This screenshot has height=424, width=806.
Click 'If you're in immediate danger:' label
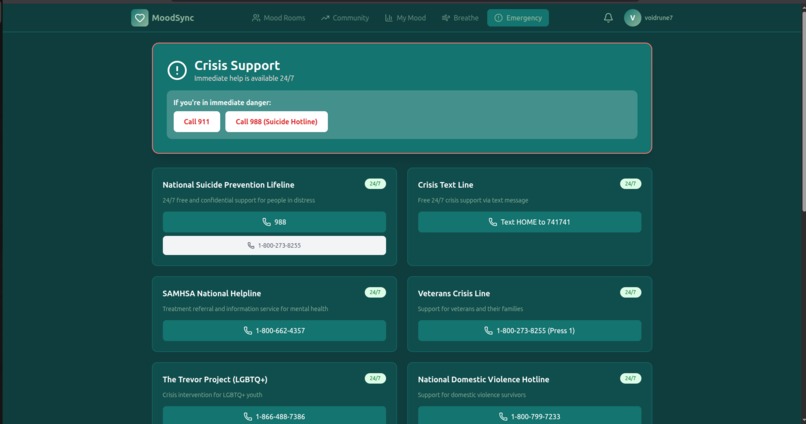222,103
